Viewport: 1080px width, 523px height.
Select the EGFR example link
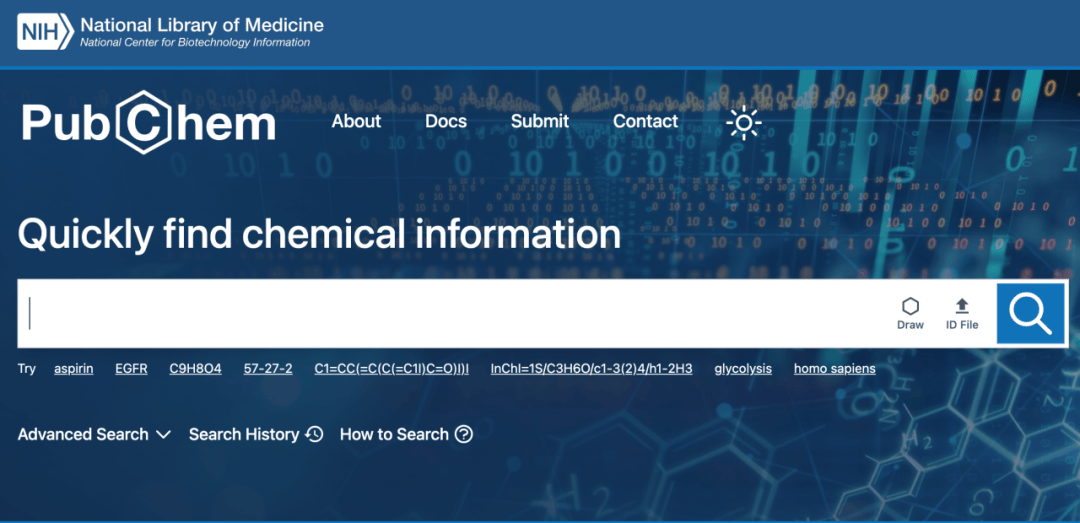(x=131, y=368)
